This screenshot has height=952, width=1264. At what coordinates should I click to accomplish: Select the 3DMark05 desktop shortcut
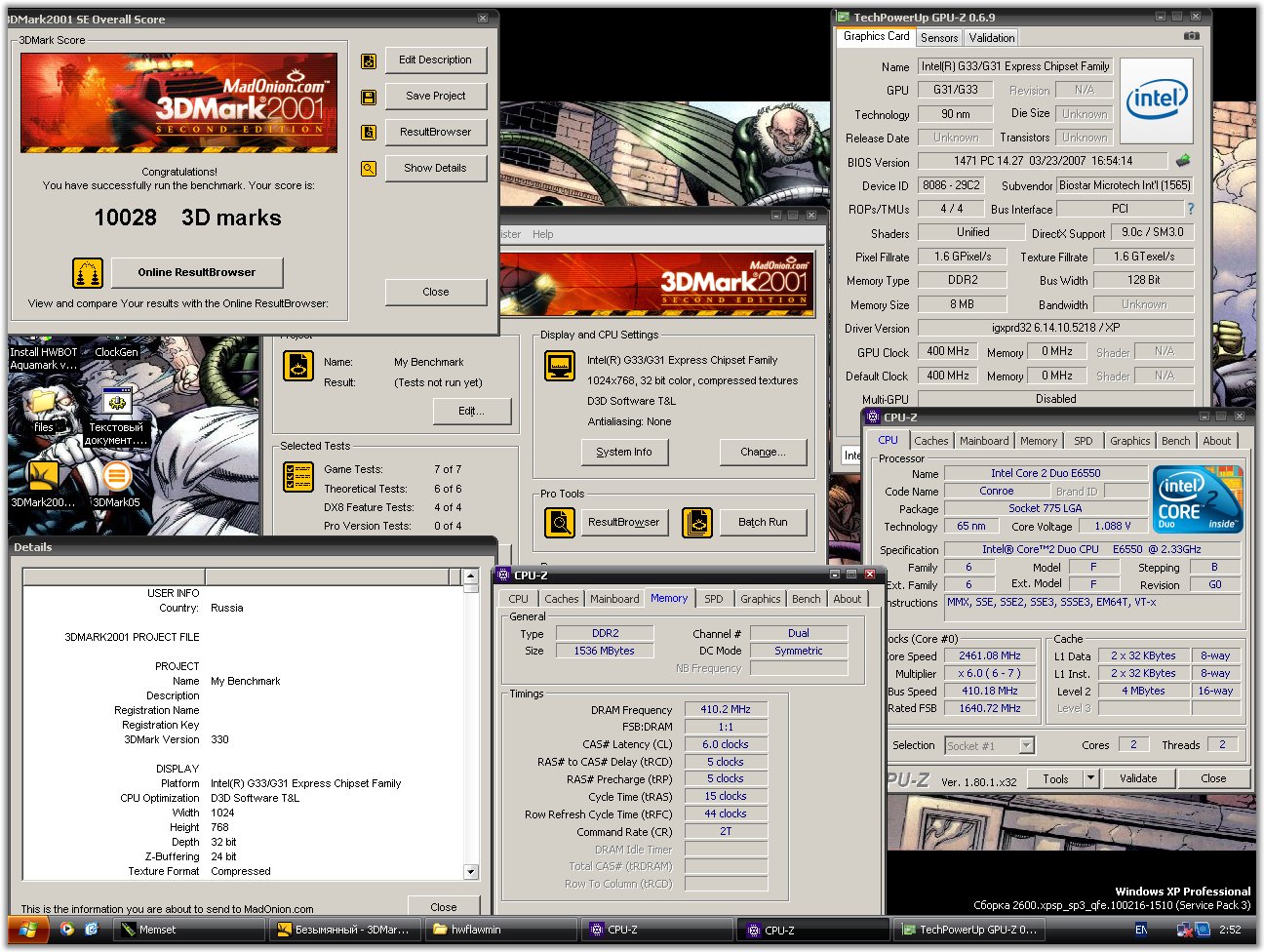tap(116, 485)
